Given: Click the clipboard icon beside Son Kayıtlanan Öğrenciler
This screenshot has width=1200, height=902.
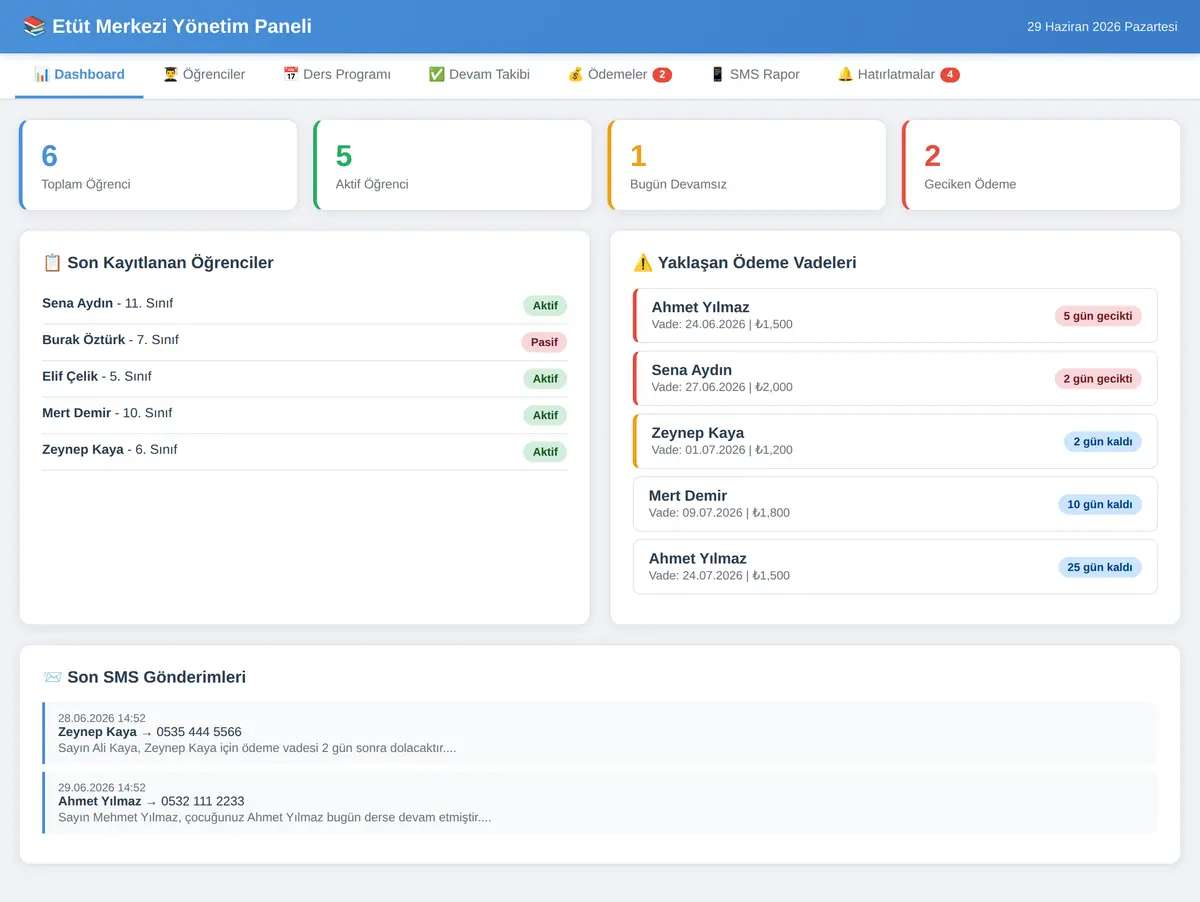Looking at the screenshot, I should 52,263.
